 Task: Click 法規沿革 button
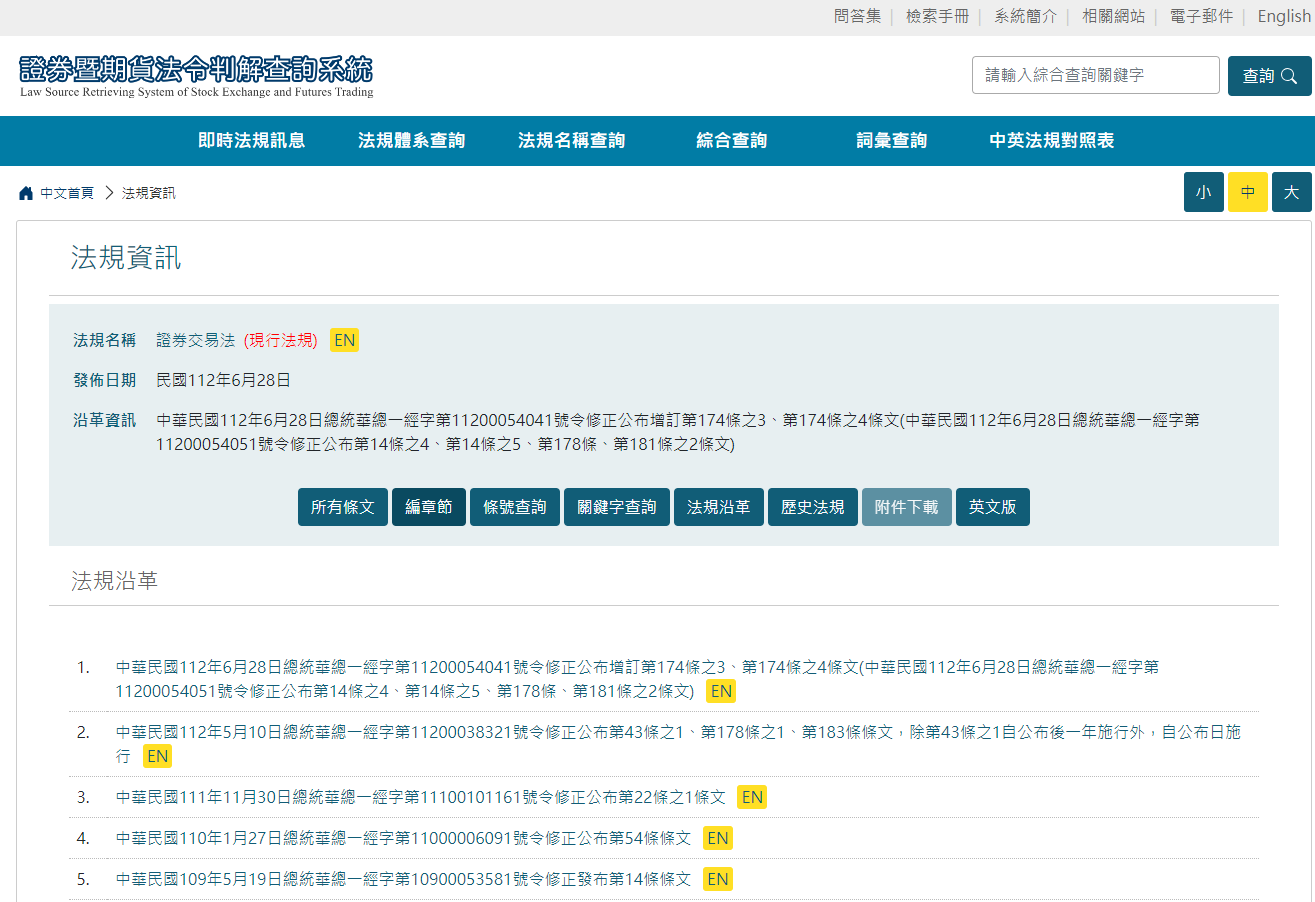tap(719, 507)
